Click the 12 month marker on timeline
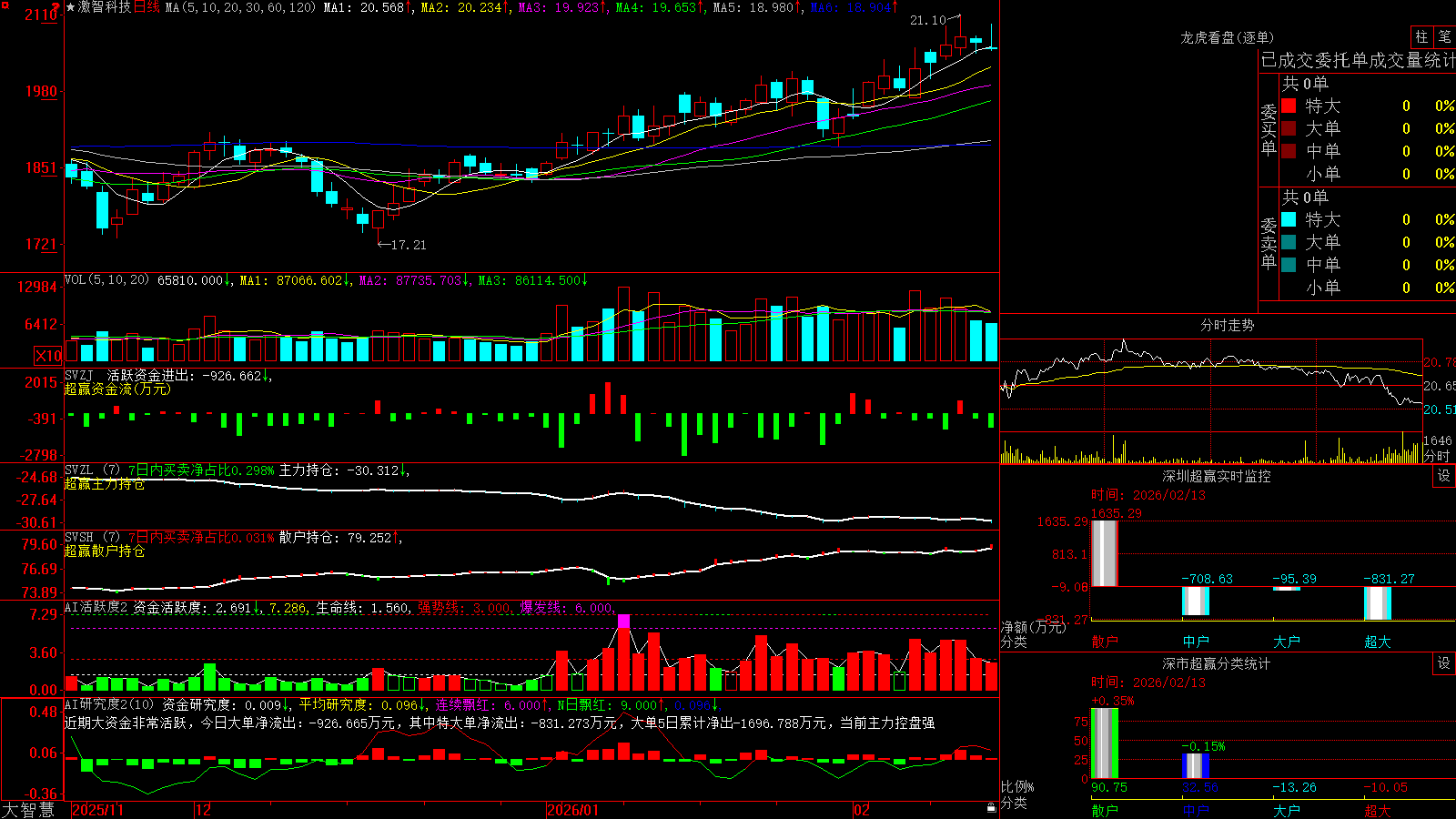This screenshot has width=1456, height=819. tap(204, 810)
